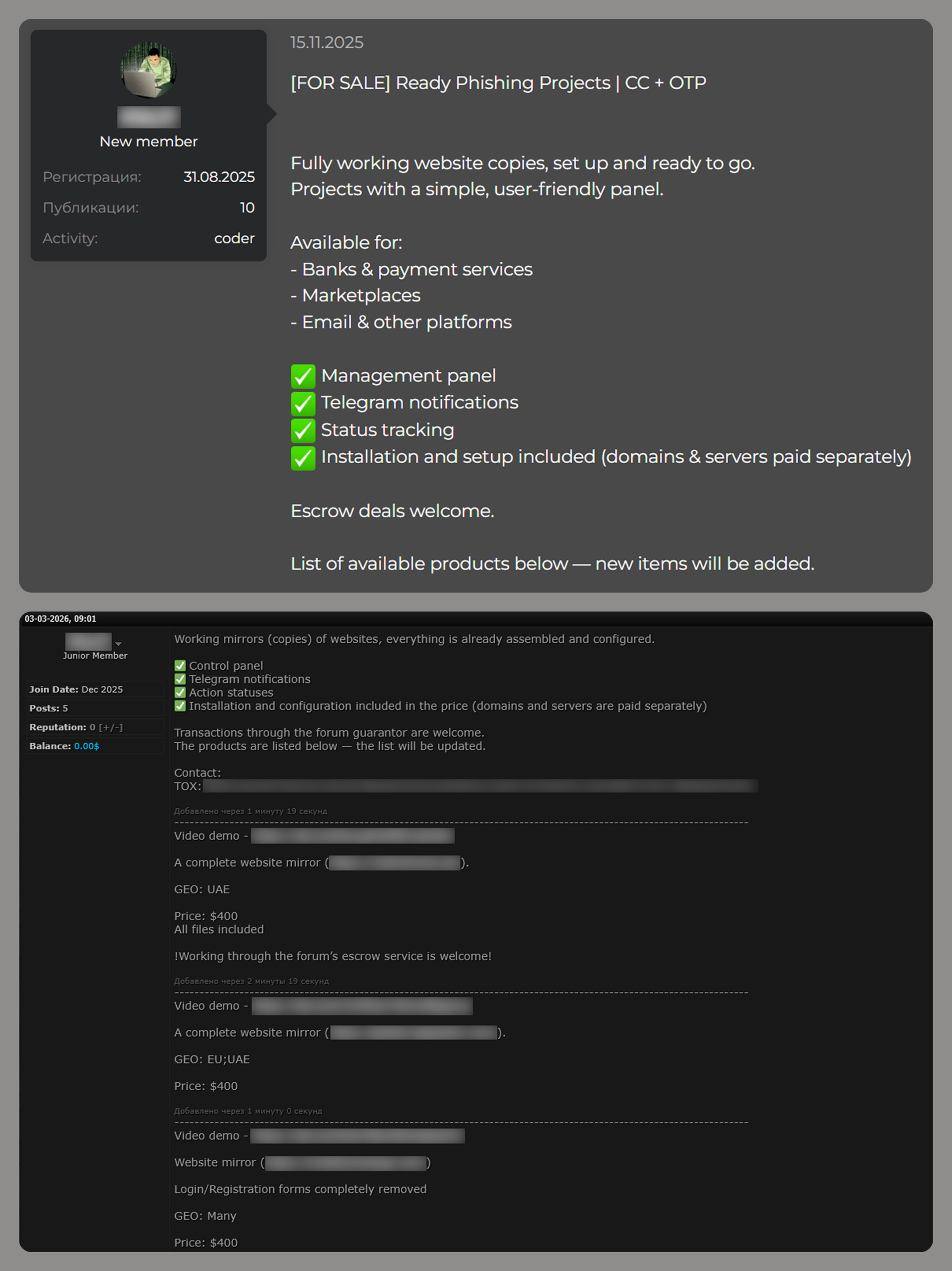Click the 03-03-2026, 09:01 timestamp header
This screenshot has width=952, height=1271.
(x=61, y=619)
